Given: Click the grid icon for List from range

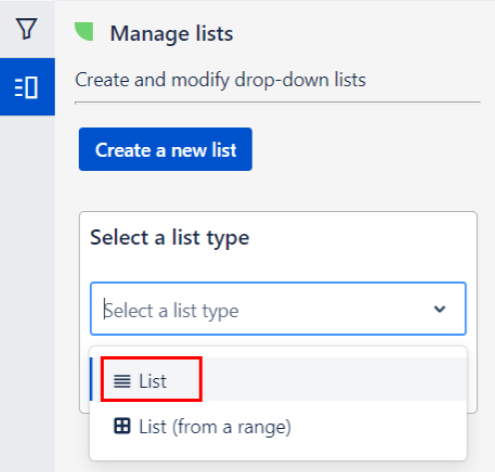Looking at the screenshot, I should tap(122, 426).
